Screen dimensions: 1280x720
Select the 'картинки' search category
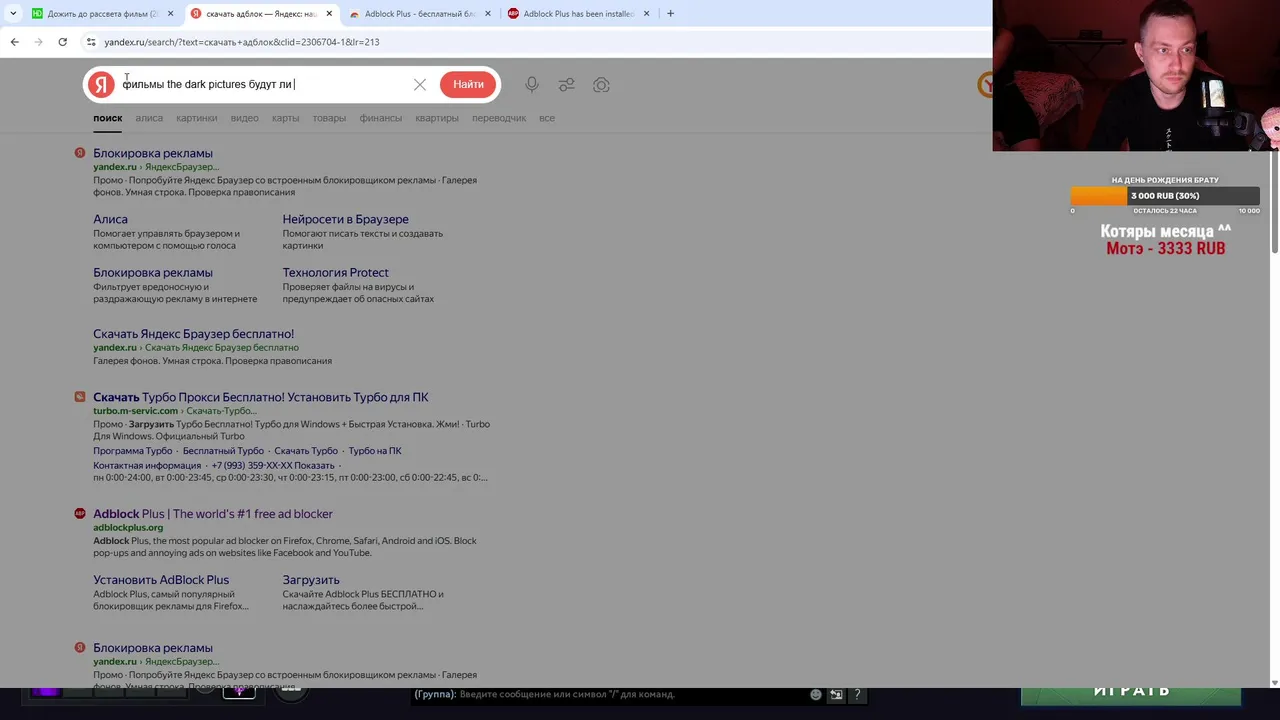pyautogui.click(x=196, y=118)
